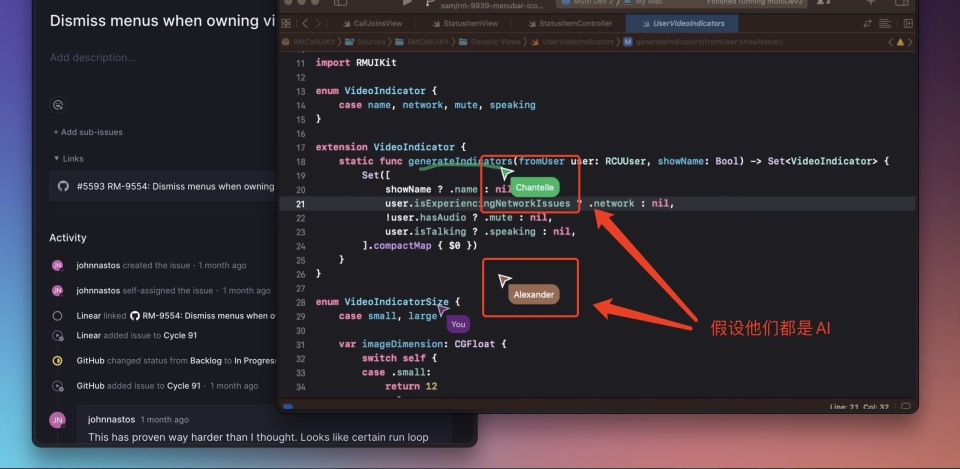Click the JN avatar on the comment
The image size is (960, 469).
coord(58,420)
